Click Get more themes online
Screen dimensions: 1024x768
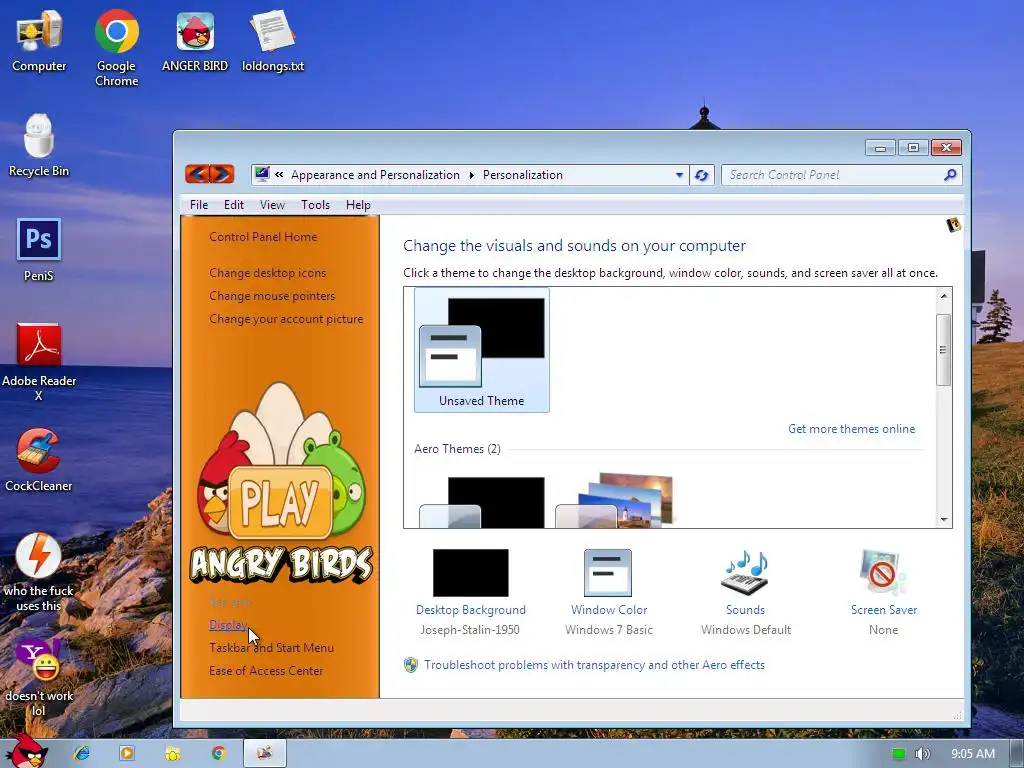click(x=852, y=429)
